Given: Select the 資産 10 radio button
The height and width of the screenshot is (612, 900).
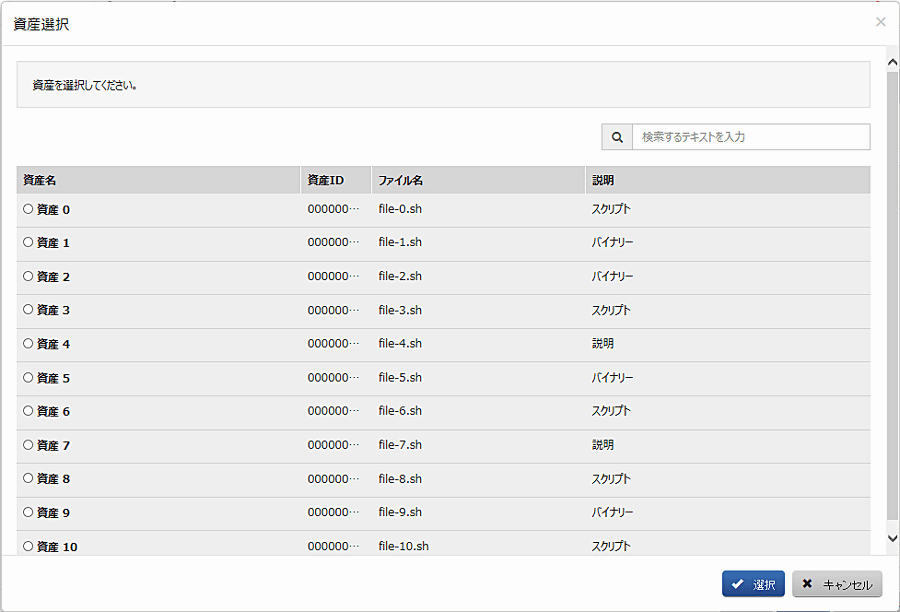Looking at the screenshot, I should coord(28,546).
